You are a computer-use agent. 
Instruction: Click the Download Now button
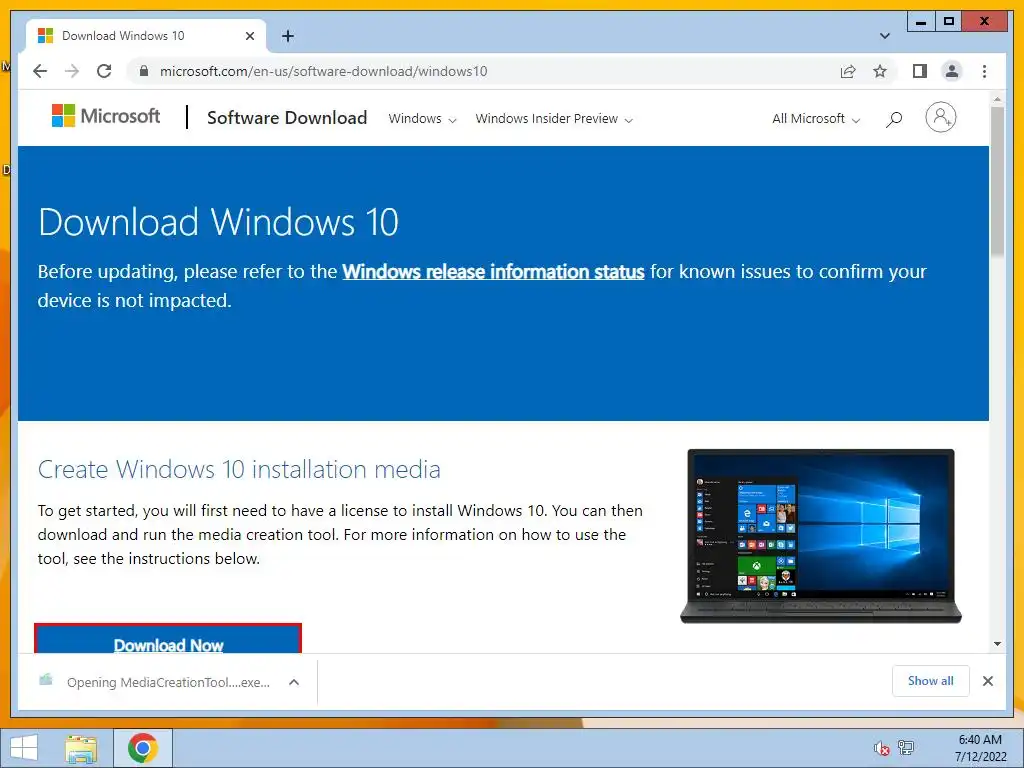168,639
